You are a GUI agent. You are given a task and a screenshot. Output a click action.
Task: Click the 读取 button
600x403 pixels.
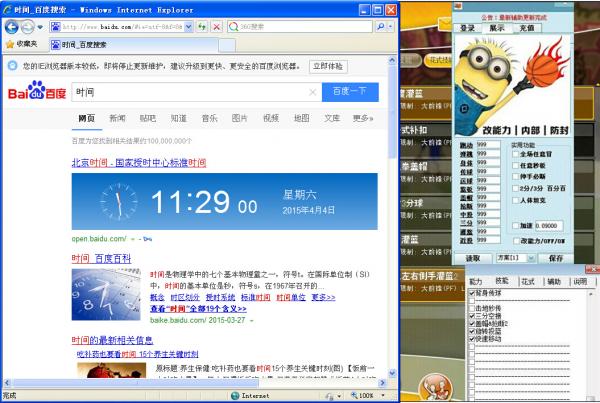point(473,258)
